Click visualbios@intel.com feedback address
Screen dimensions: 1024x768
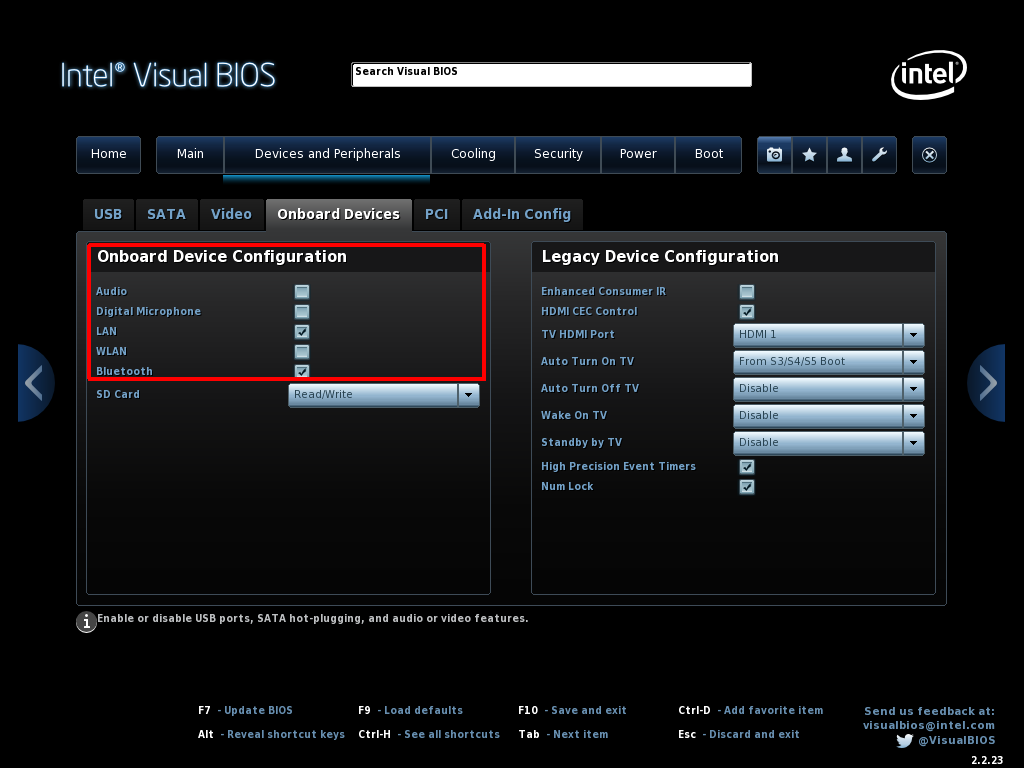click(929, 726)
